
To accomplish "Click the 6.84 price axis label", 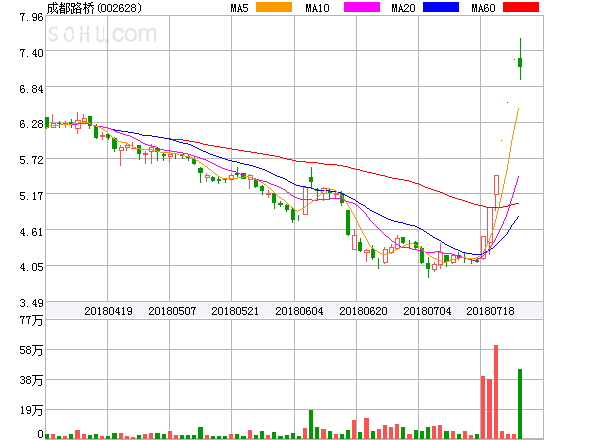I will [31, 89].
